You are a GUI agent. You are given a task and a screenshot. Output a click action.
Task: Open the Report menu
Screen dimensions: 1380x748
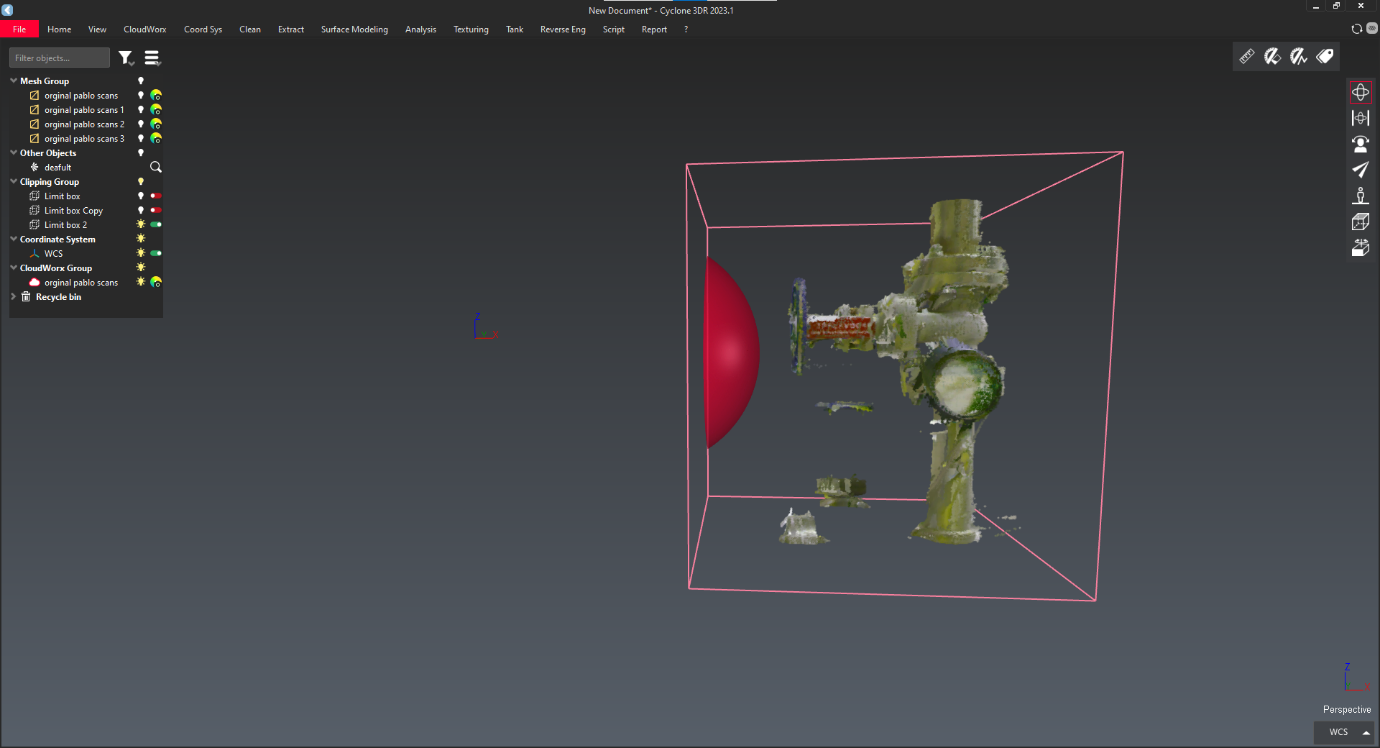pos(654,29)
